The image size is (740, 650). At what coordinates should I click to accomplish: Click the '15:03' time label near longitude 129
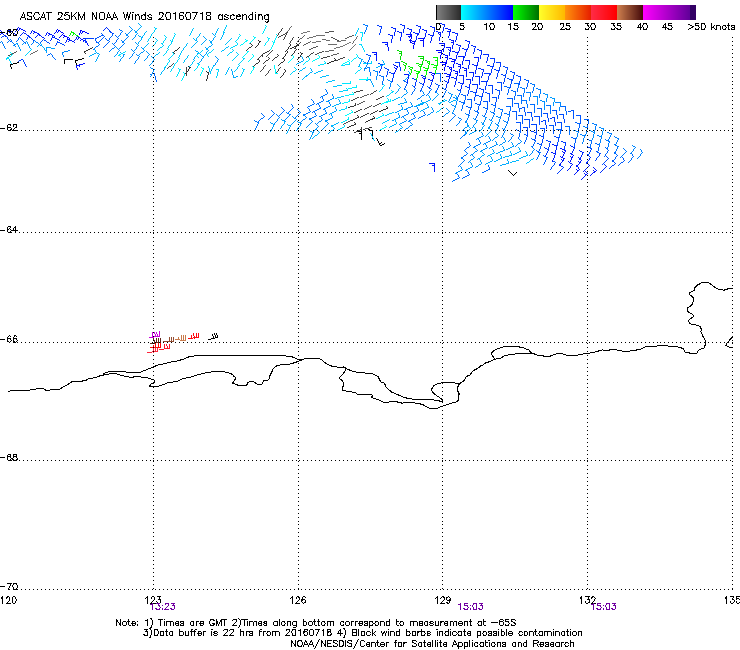pos(471,607)
